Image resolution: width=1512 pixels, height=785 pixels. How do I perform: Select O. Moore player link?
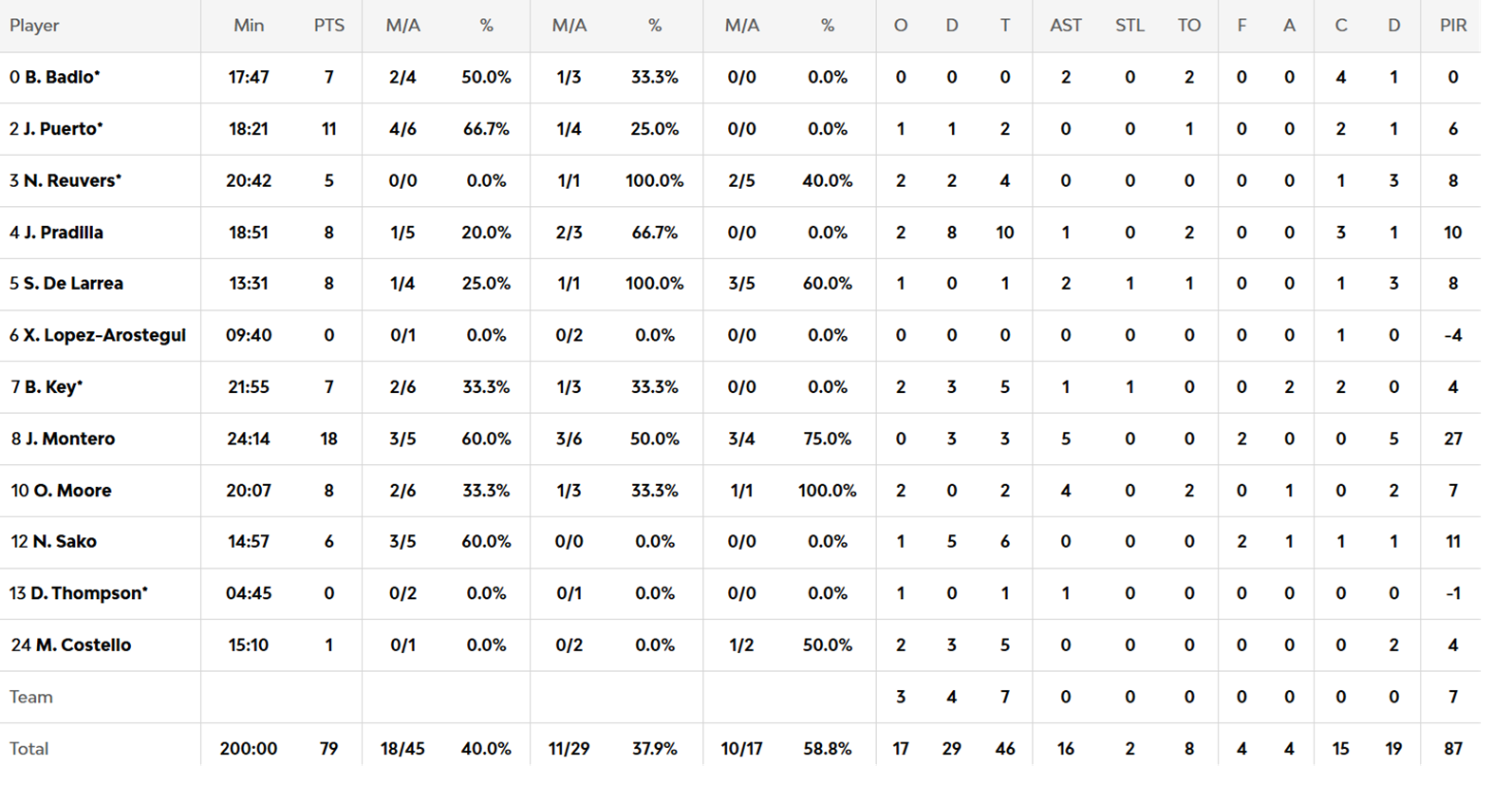tap(72, 491)
